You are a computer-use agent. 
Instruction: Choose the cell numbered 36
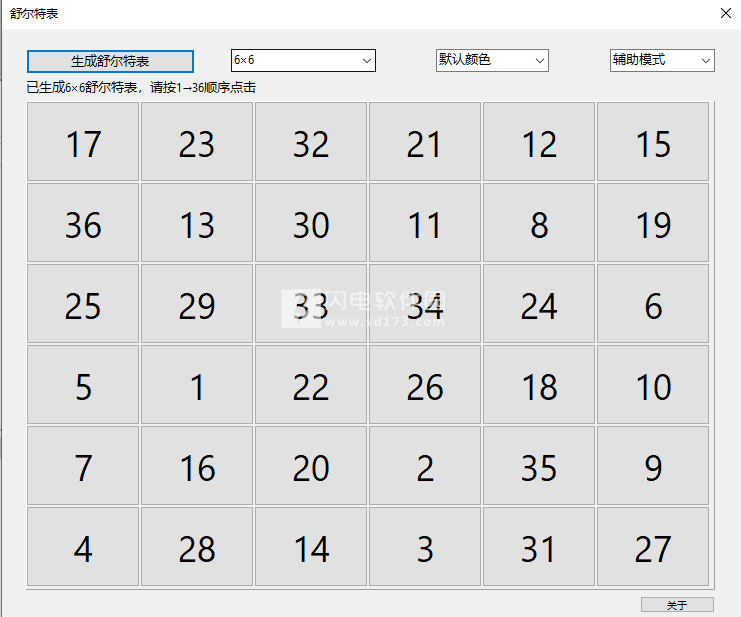pyautogui.click(x=83, y=224)
